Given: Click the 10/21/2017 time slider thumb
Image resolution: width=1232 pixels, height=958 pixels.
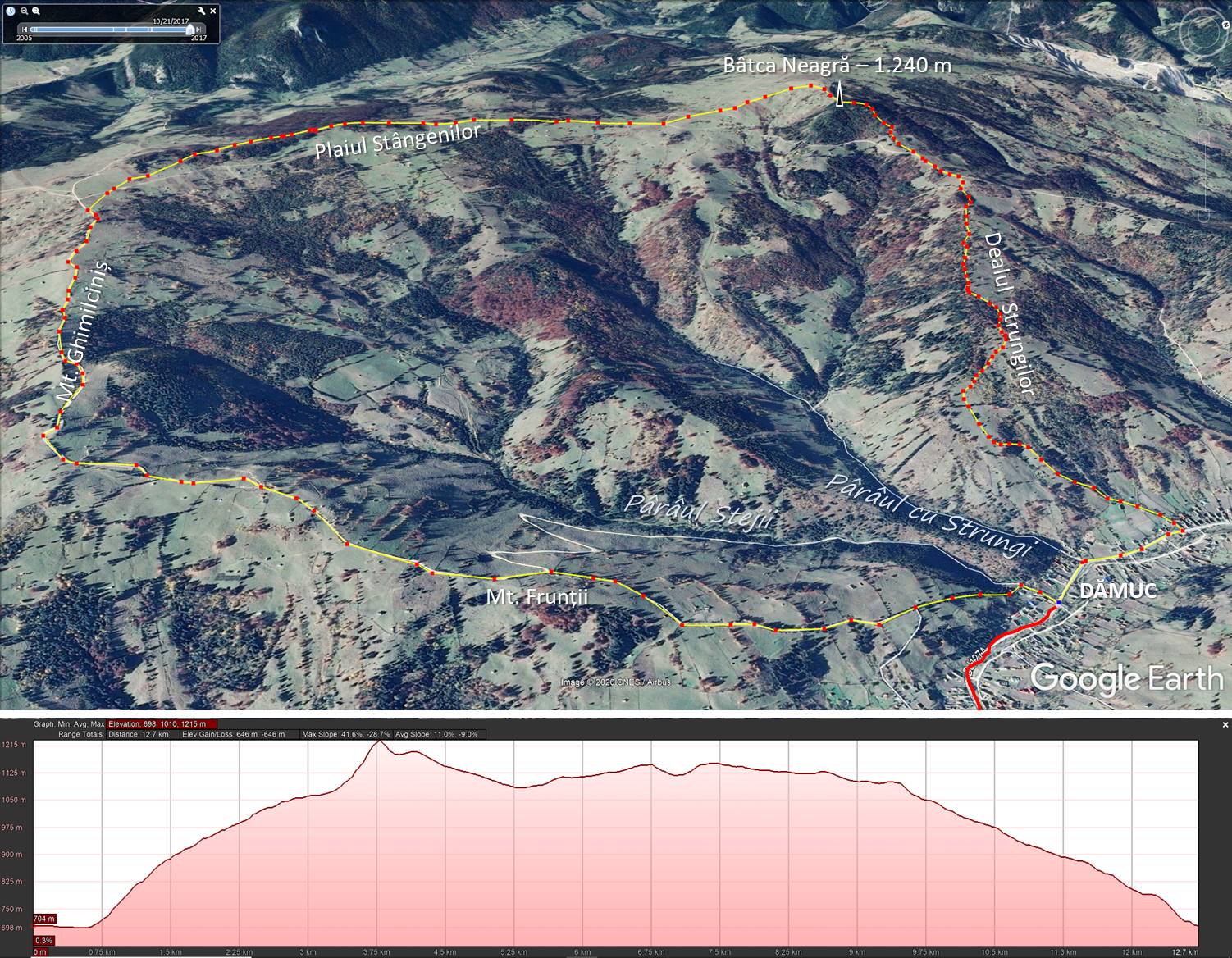Looking at the screenshot, I should click(189, 30).
